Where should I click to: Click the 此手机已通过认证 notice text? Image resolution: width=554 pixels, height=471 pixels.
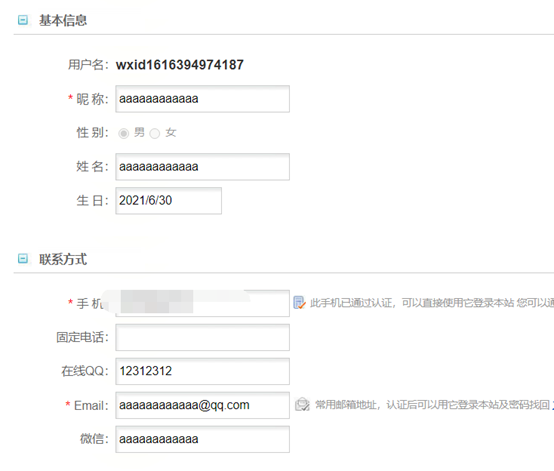point(431,303)
